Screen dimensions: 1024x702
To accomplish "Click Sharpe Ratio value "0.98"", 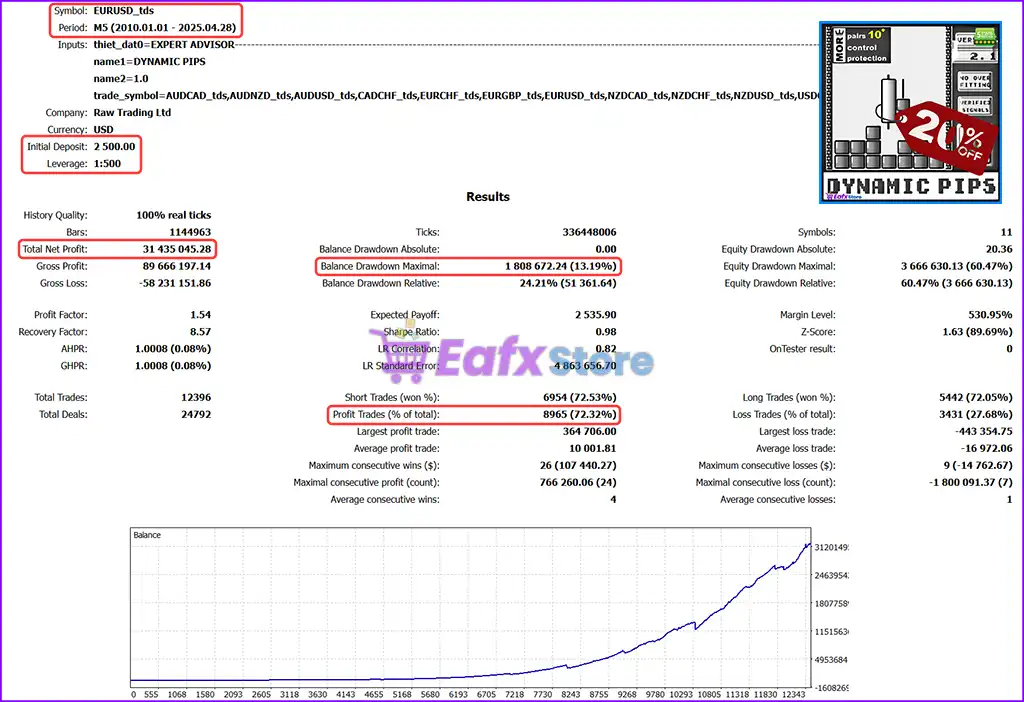I will [605, 331].
